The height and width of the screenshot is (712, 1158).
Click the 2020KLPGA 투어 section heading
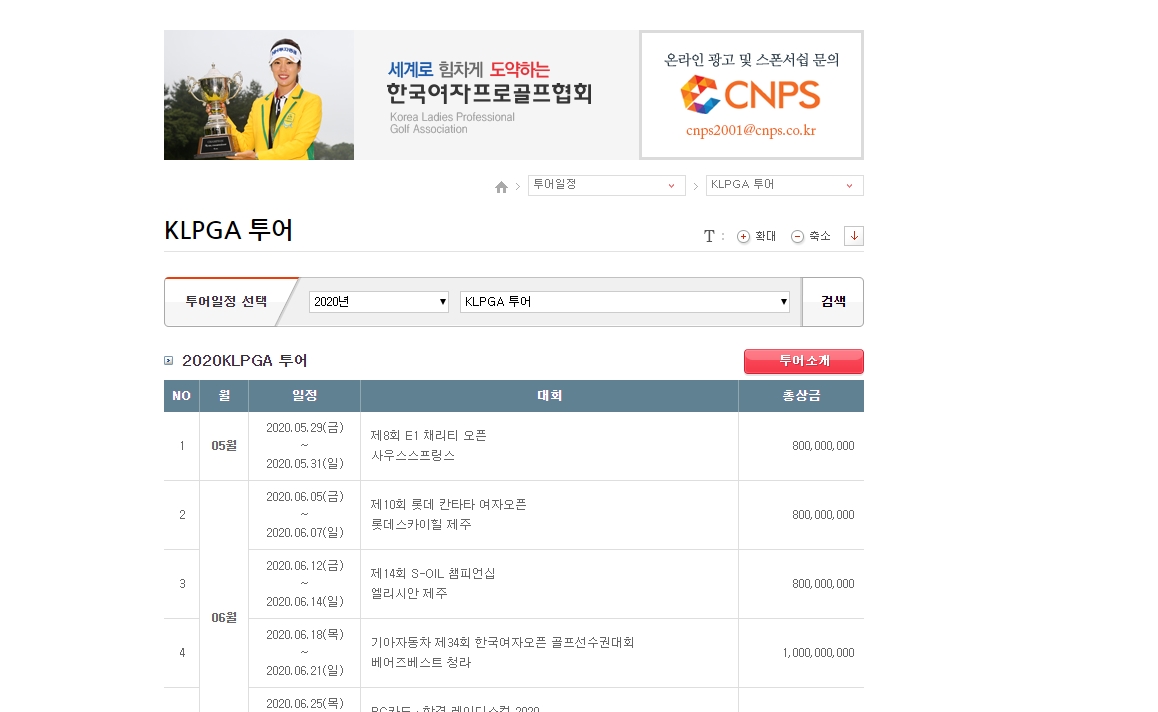(244, 360)
